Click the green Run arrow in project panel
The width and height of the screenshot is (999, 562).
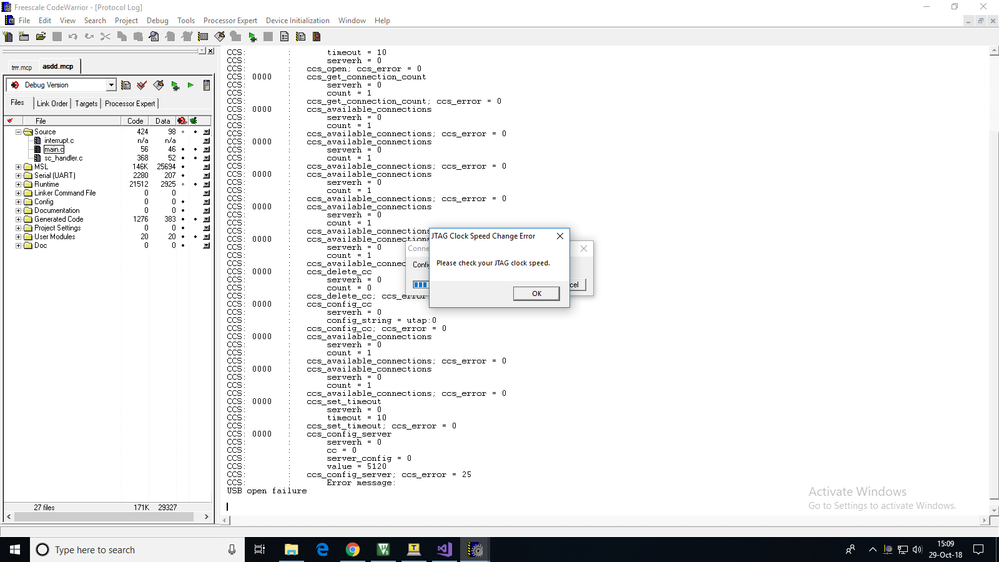click(x=190, y=85)
